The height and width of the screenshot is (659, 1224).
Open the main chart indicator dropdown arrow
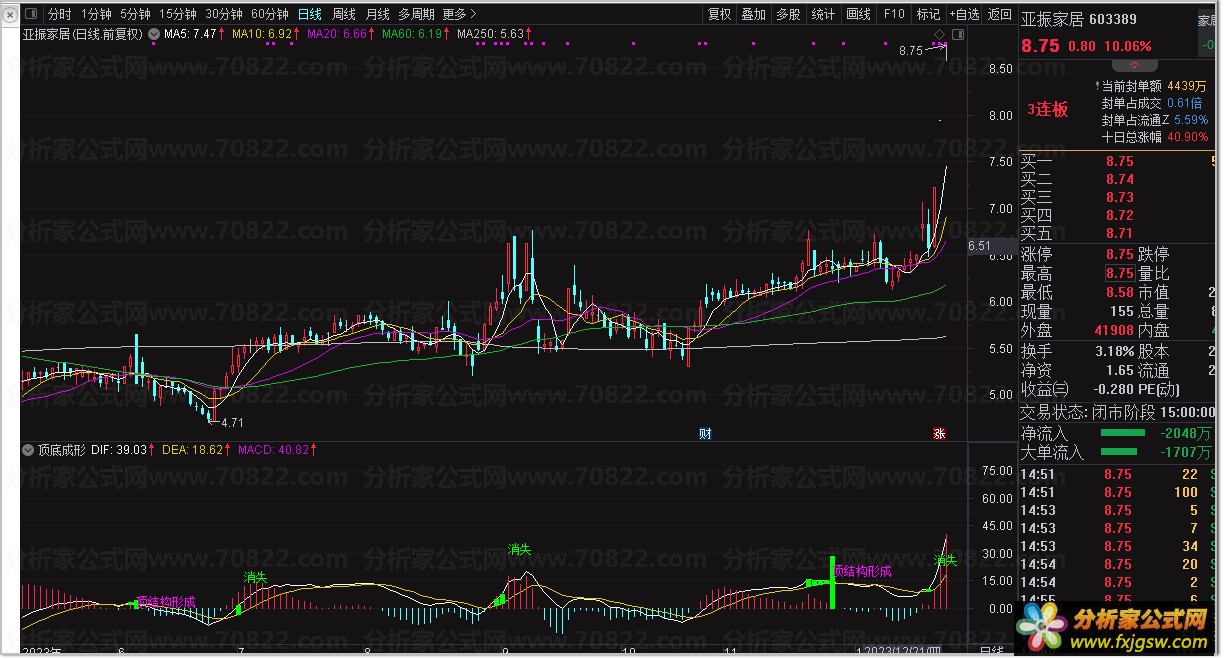pyautogui.click(x=154, y=34)
